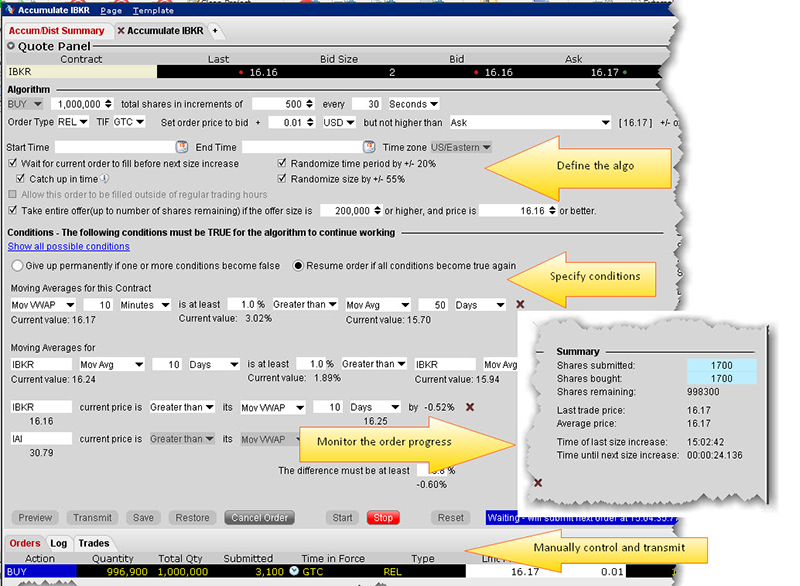Click the Restore button
This screenshot has height=586, width=800.
(192, 518)
